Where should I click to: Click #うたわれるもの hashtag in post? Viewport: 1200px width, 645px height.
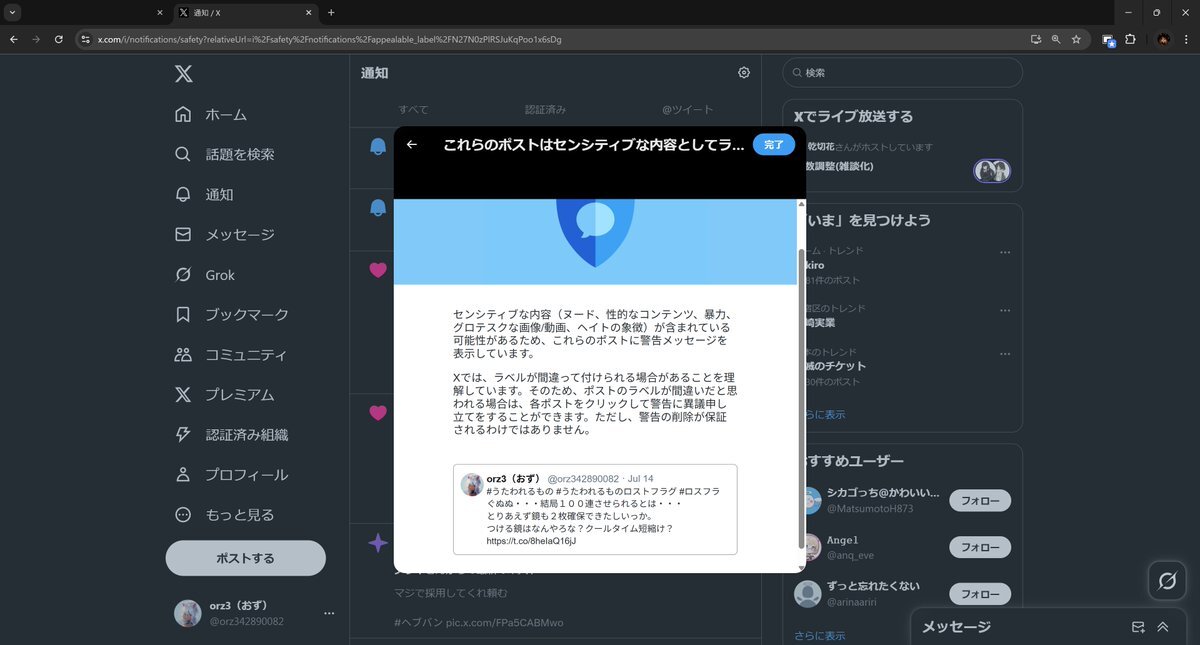pyautogui.click(x=519, y=493)
